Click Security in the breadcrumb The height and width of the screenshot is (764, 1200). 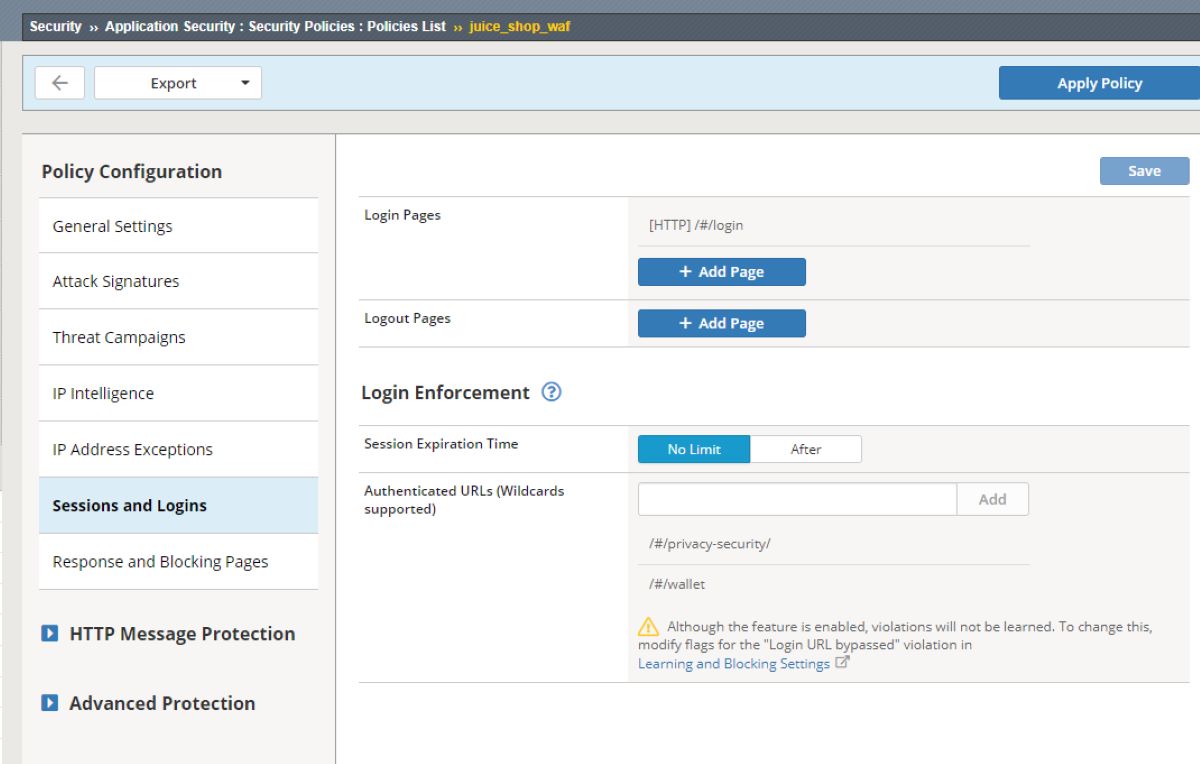[x=55, y=27]
